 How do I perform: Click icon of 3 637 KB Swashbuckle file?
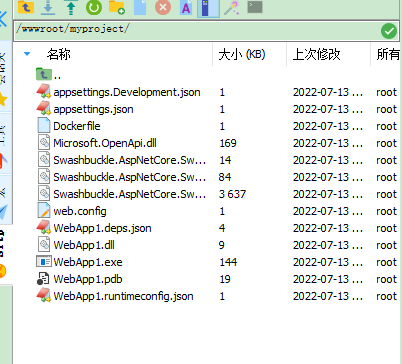click(44, 194)
